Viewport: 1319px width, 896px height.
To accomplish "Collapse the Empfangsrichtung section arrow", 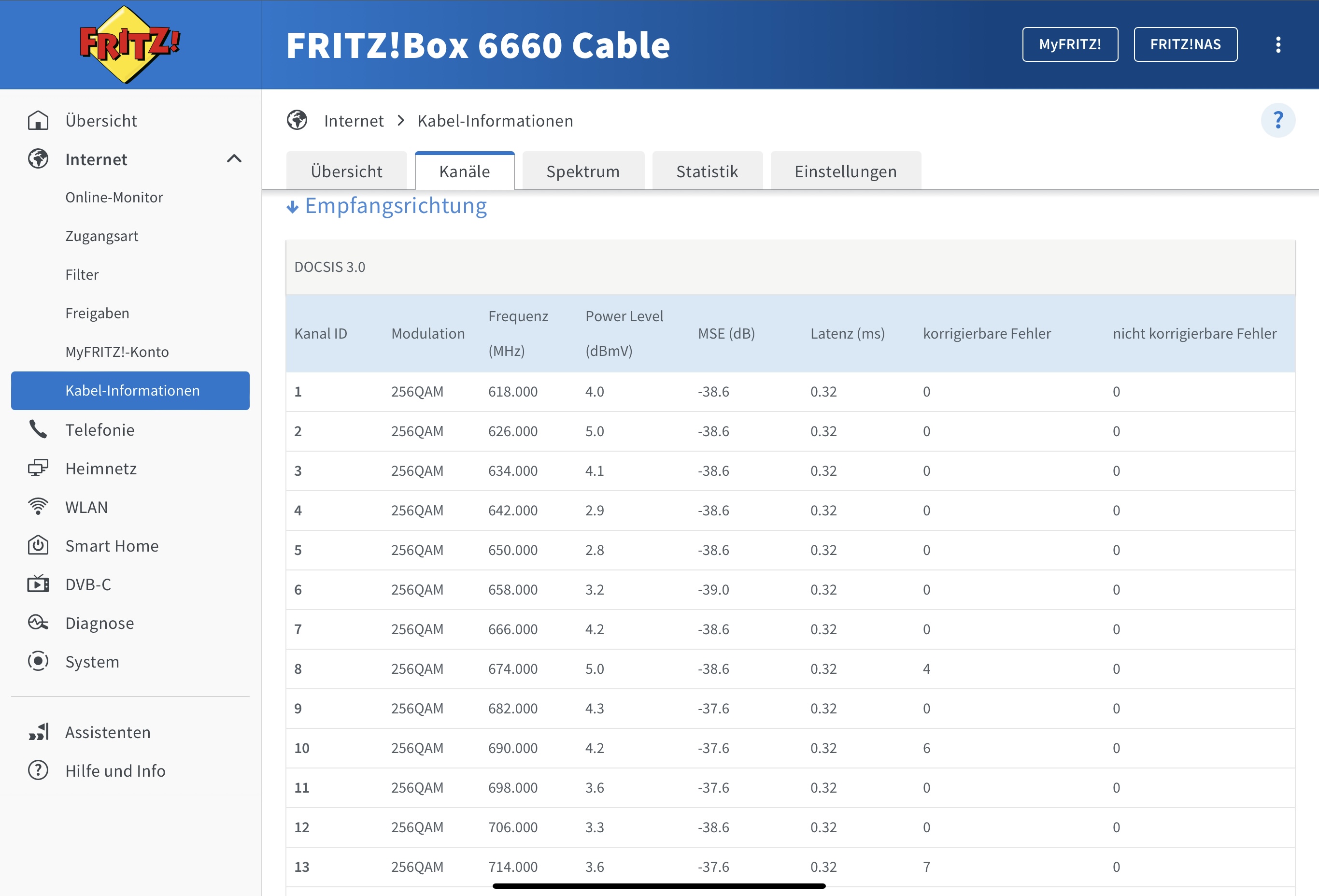I will pos(292,207).
